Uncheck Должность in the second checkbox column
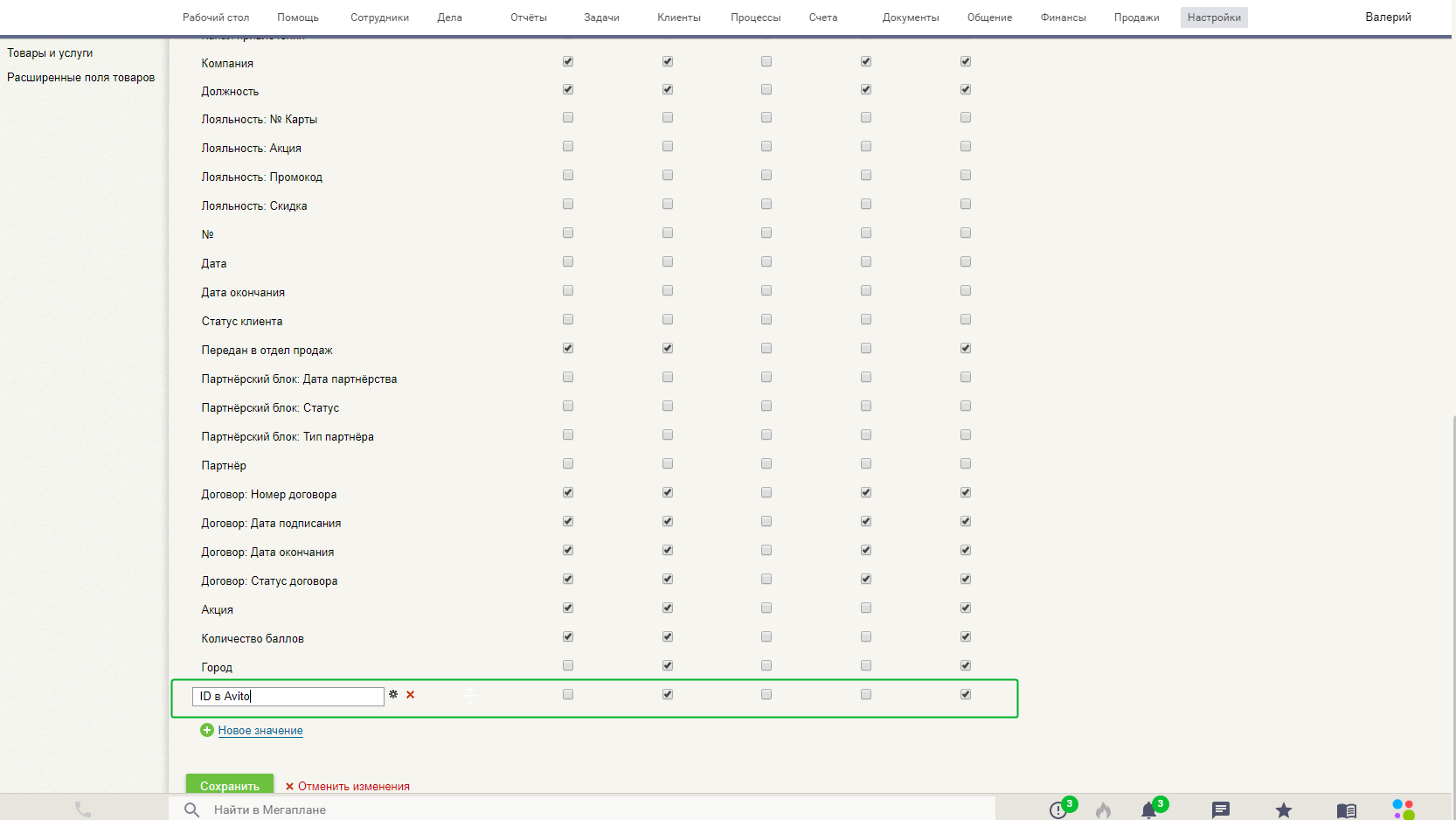The width and height of the screenshot is (1456, 820). [x=668, y=89]
